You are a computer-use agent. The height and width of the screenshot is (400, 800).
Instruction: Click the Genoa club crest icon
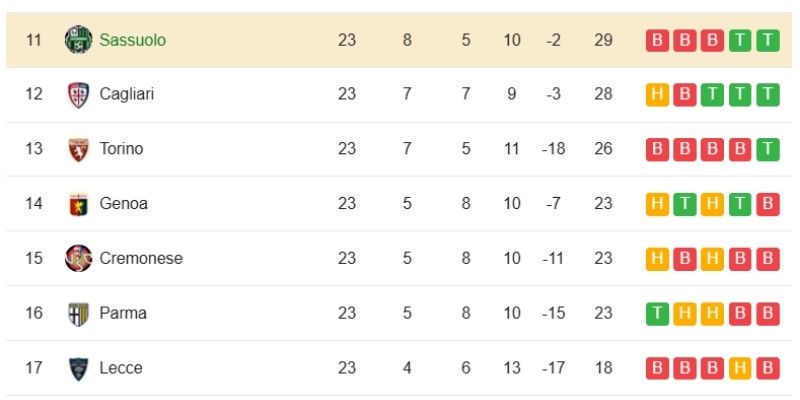[77, 204]
